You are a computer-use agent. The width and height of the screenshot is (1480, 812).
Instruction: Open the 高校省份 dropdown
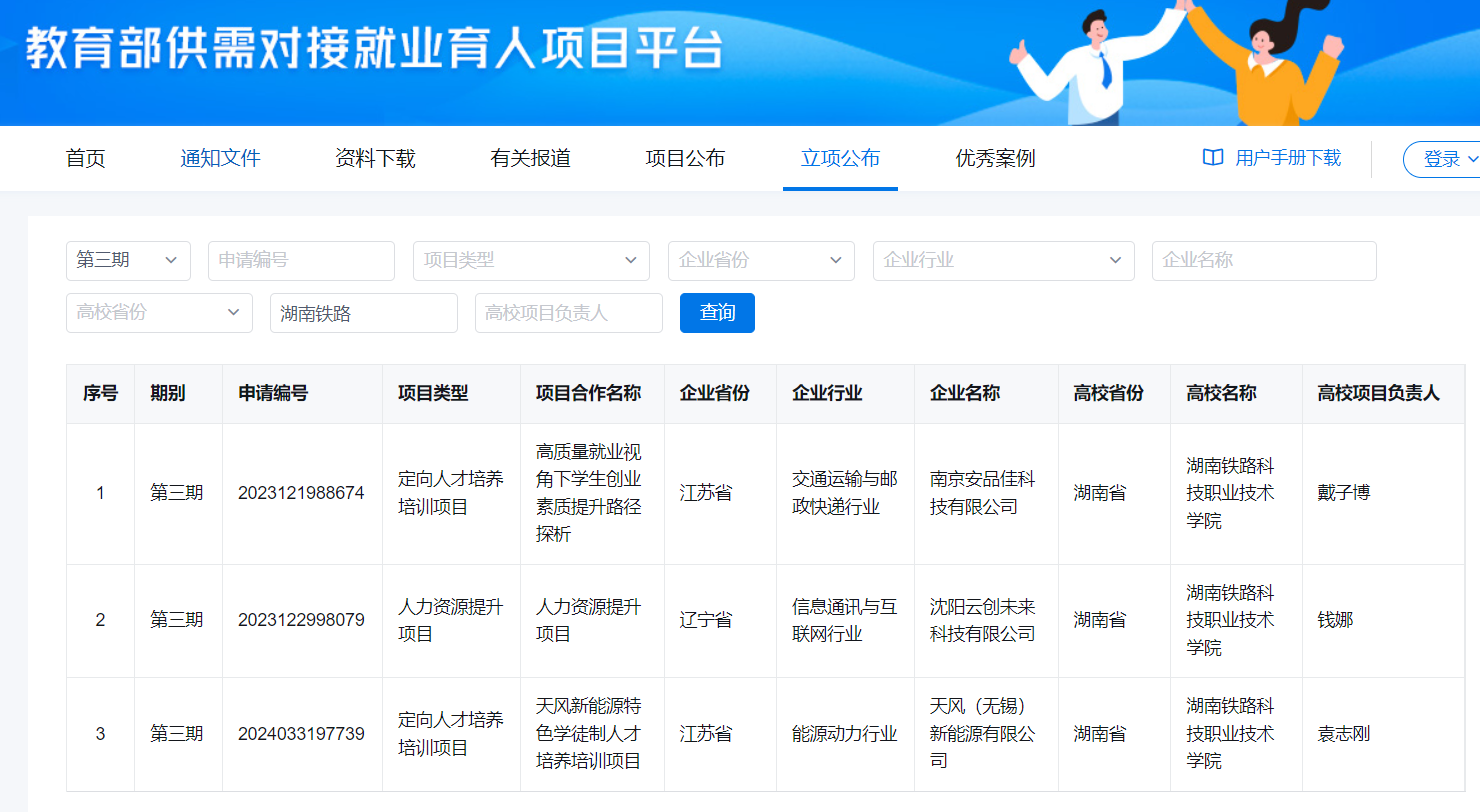[x=159, y=312]
